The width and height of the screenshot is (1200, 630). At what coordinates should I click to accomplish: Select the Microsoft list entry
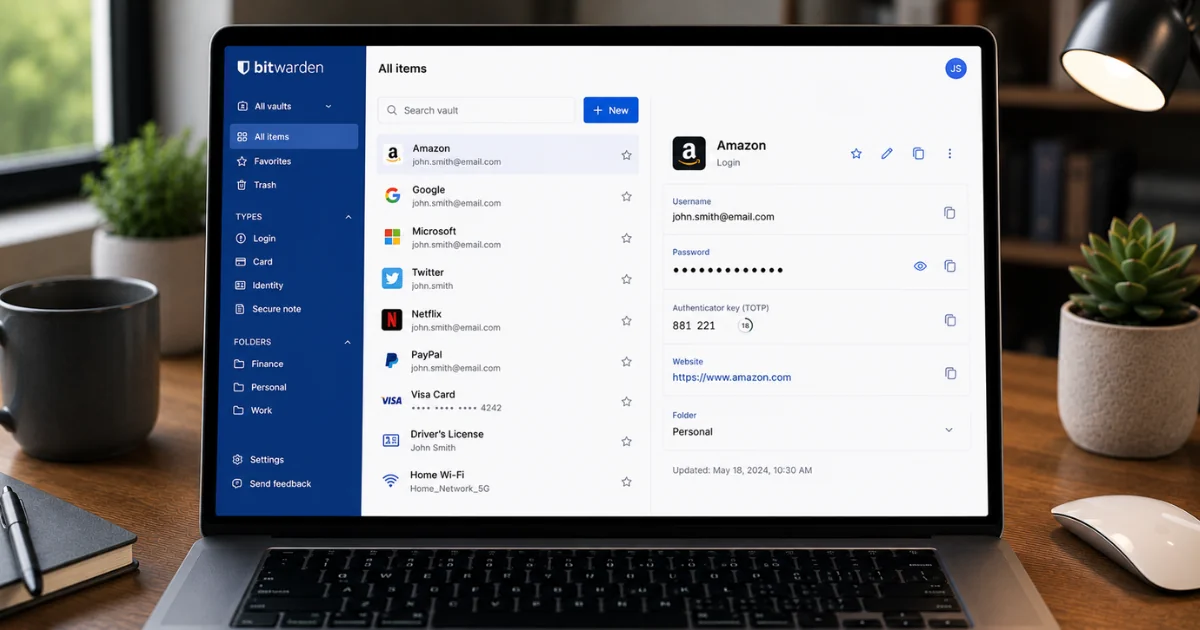click(x=508, y=237)
